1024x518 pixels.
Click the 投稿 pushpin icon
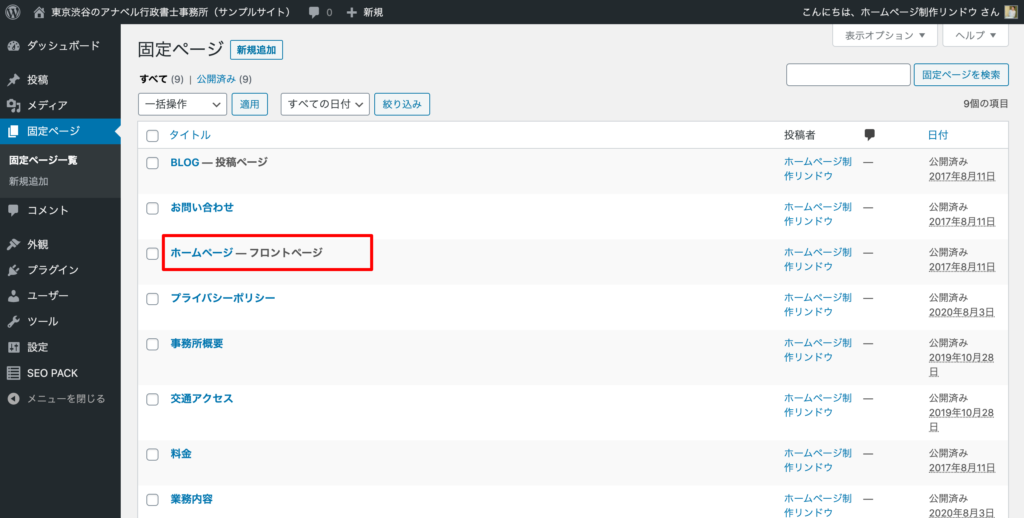click(x=14, y=80)
